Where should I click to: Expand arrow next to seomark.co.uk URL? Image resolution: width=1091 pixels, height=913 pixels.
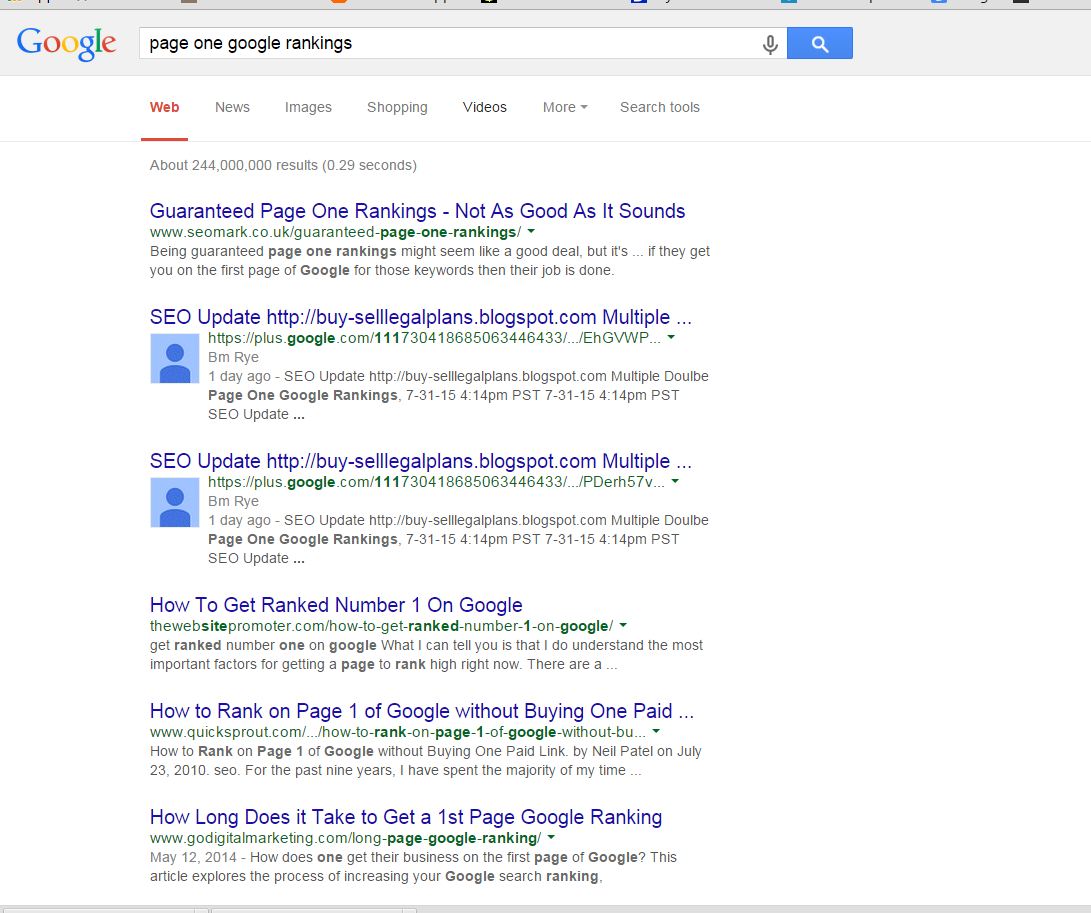tap(532, 231)
